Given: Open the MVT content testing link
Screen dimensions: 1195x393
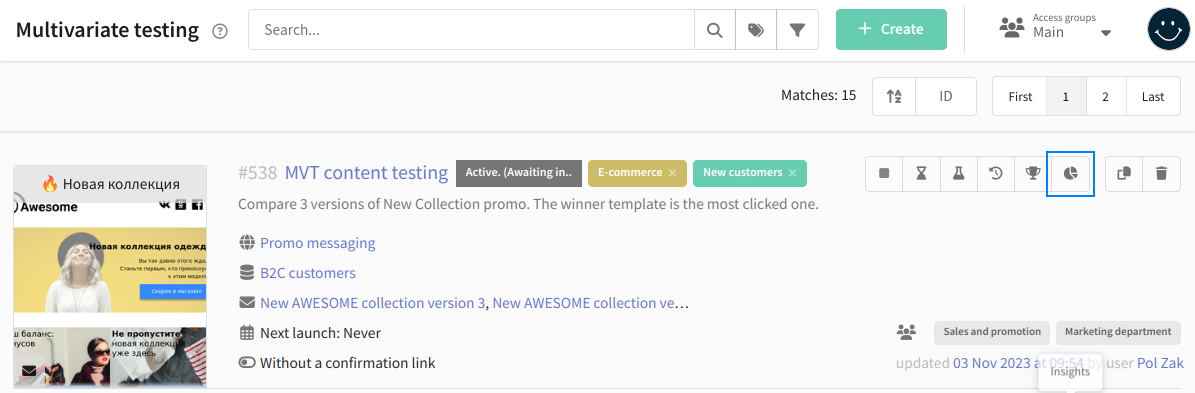Looking at the screenshot, I should (366, 173).
